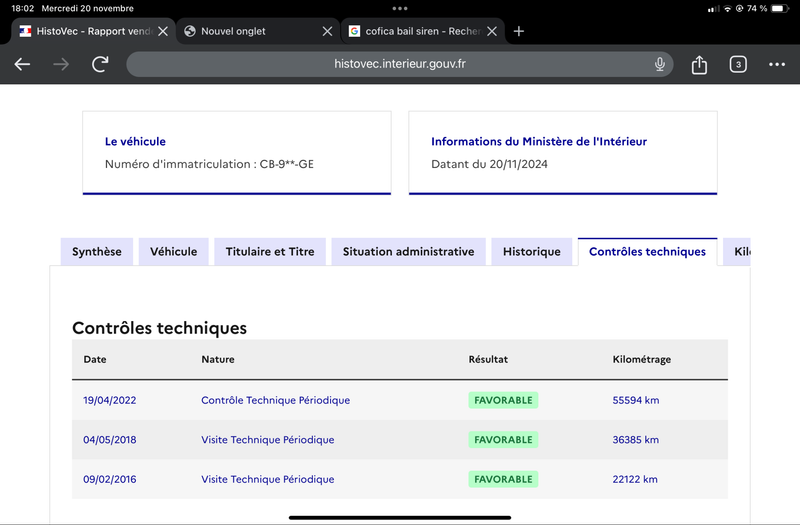Select the Titulaire et Titre tab
The width and height of the screenshot is (800, 525).
pyautogui.click(x=270, y=252)
